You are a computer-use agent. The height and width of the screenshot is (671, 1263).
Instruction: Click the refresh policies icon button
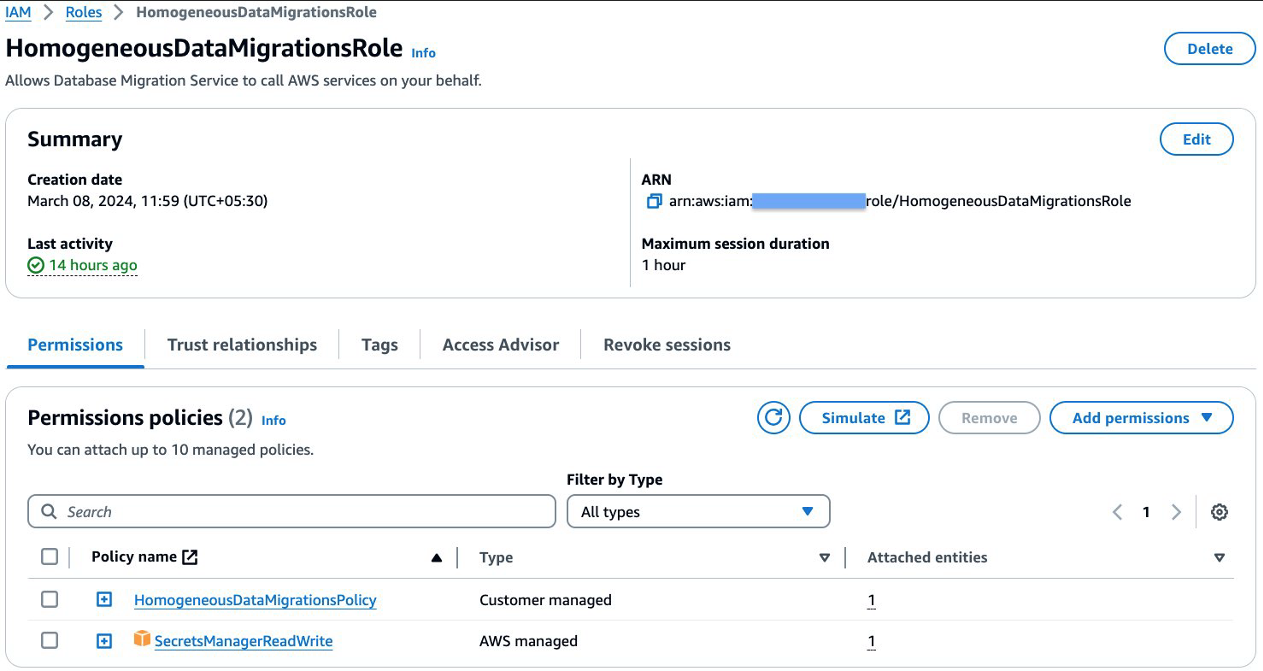pos(773,418)
